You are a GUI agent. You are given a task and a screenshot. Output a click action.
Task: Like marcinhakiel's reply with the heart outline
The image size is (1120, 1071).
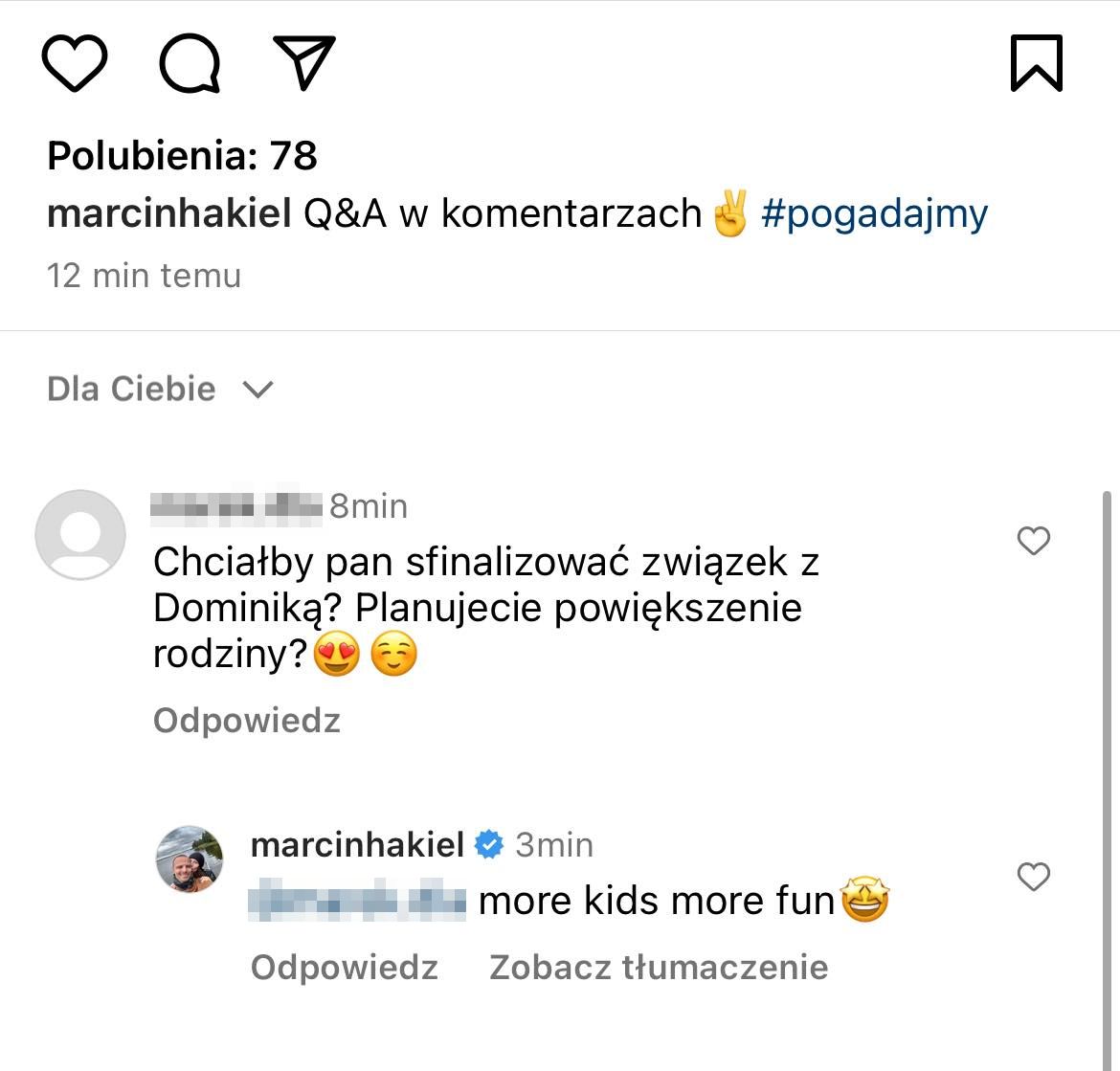click(1033, 877)
